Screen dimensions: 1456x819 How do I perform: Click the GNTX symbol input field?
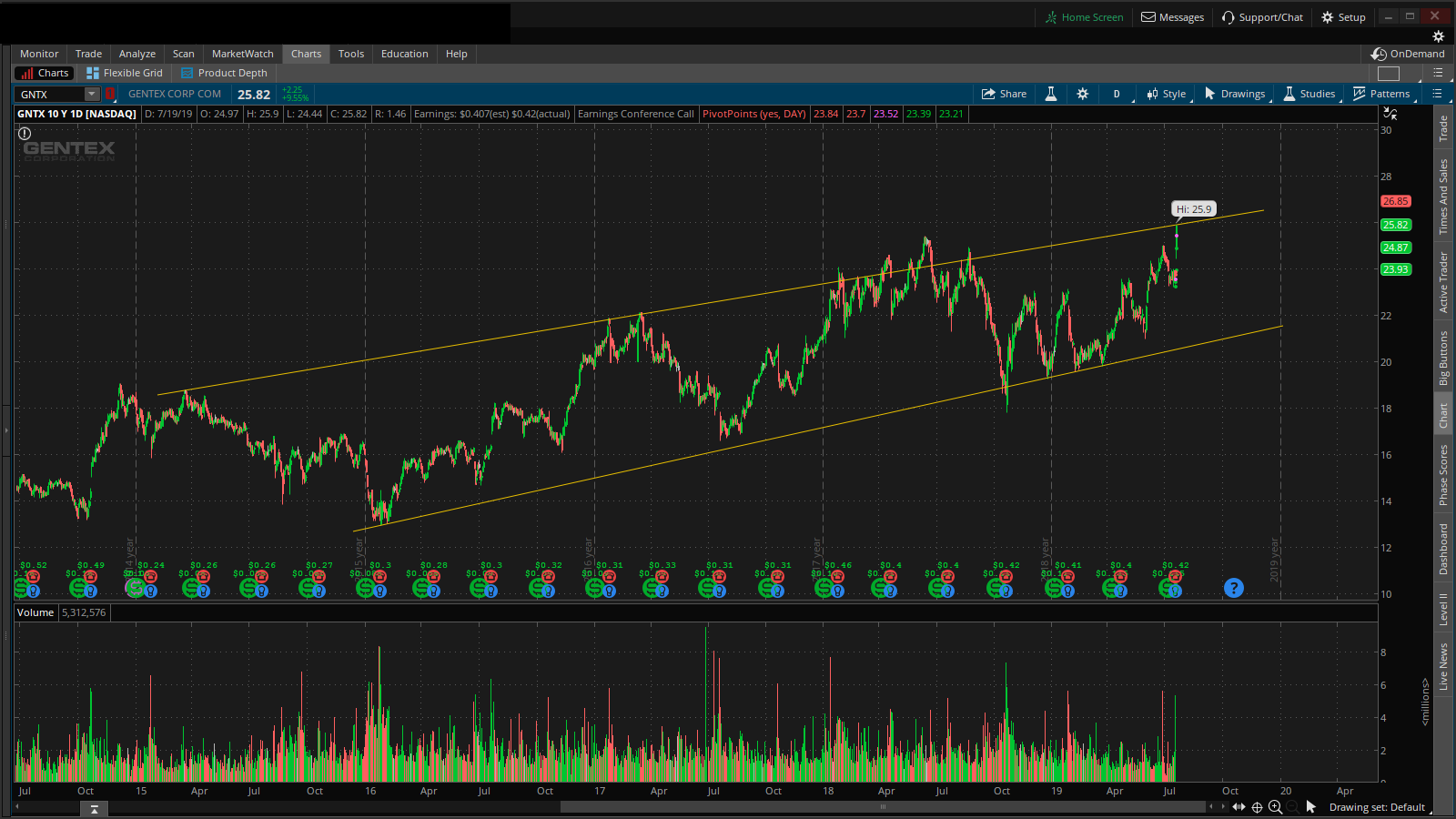pos(52,94)
